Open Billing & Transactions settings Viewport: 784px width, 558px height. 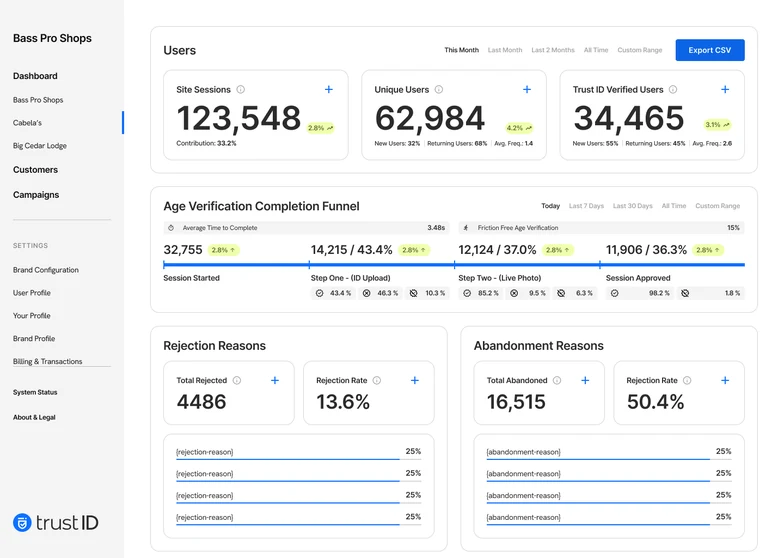tap(48, 362)
